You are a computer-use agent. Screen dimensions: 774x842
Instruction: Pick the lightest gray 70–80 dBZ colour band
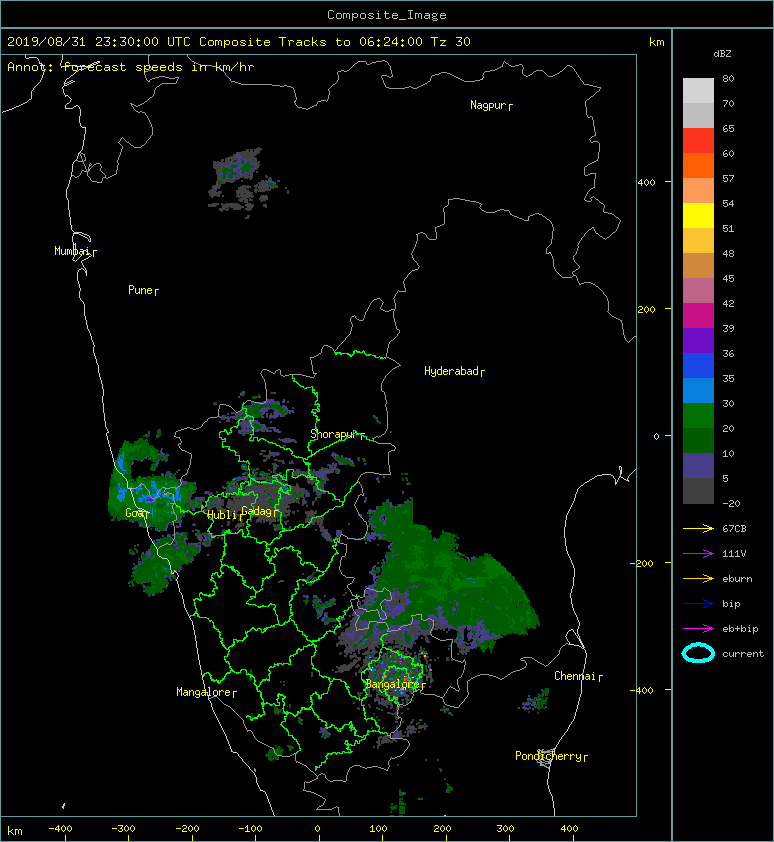coord(698,90)
